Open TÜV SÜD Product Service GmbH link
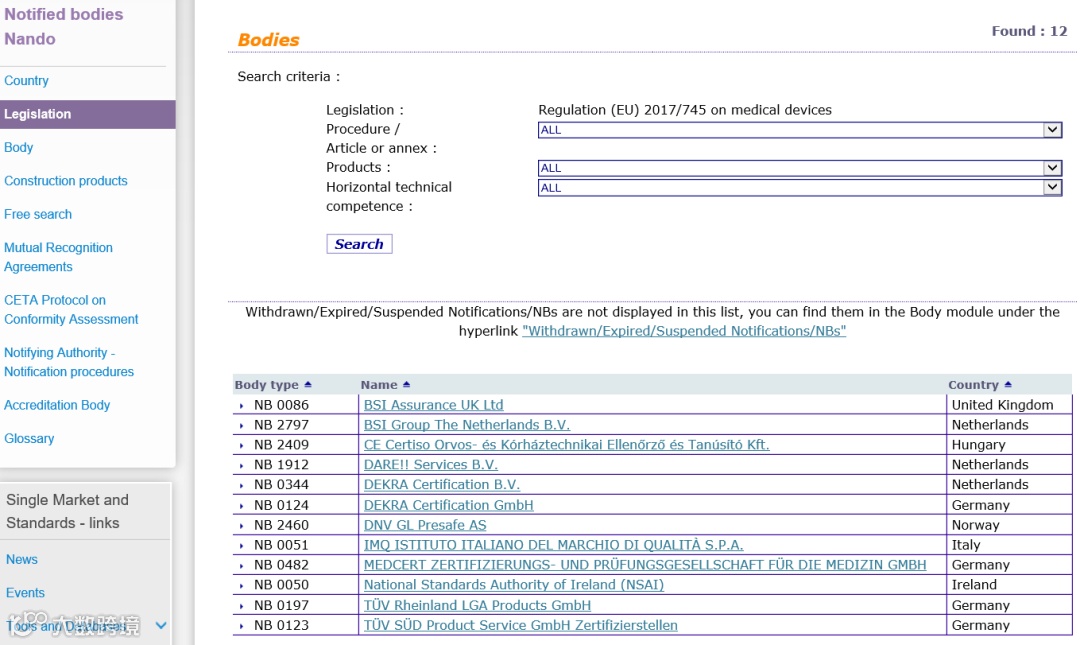The width and height of the screenshot is (1080, 645). click(x=521, y=626)
